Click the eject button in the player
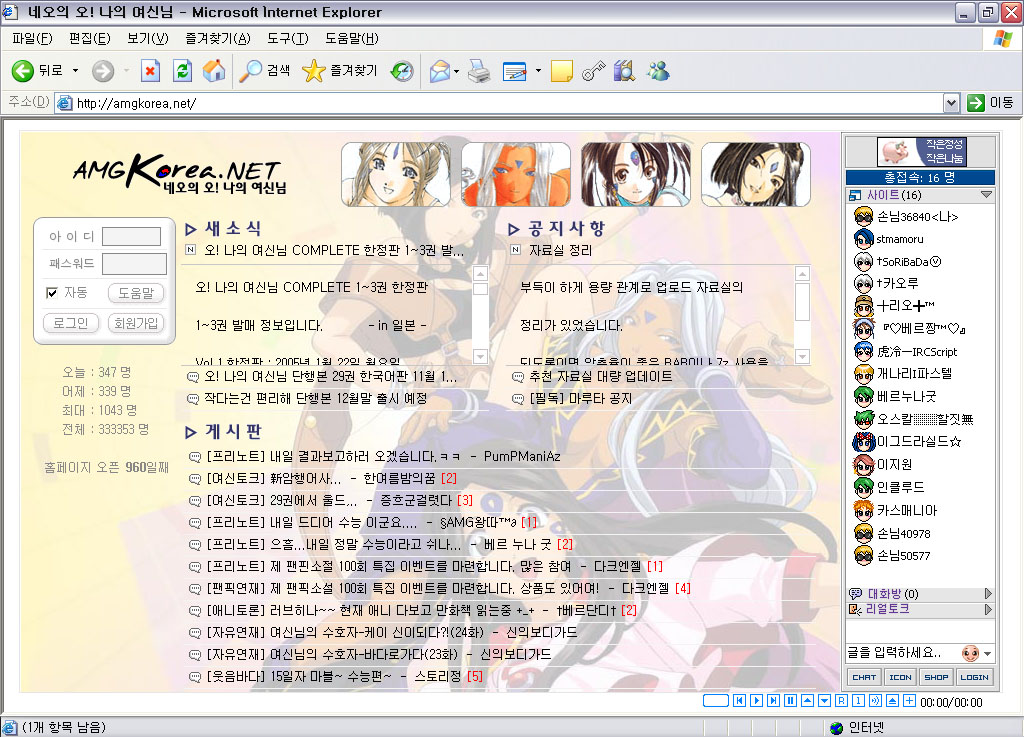The width and height of the screenshot is (1024, 737). 892,700
